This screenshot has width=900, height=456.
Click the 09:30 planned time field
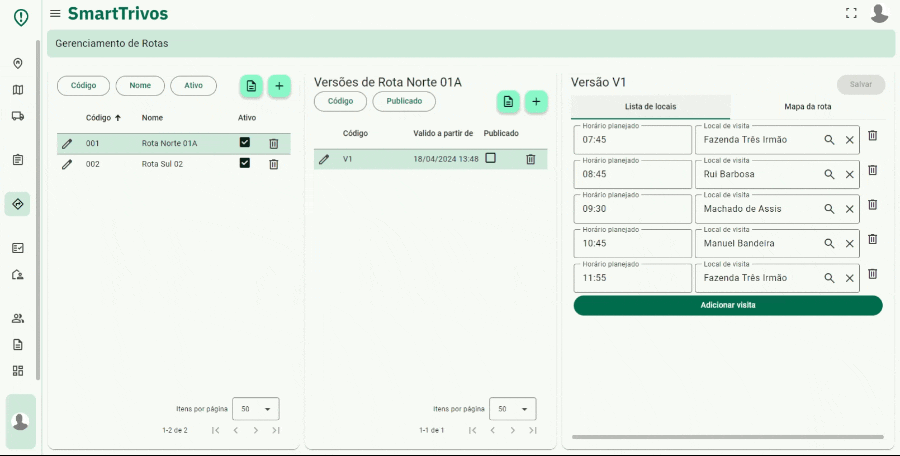click(x=633, y=209)
